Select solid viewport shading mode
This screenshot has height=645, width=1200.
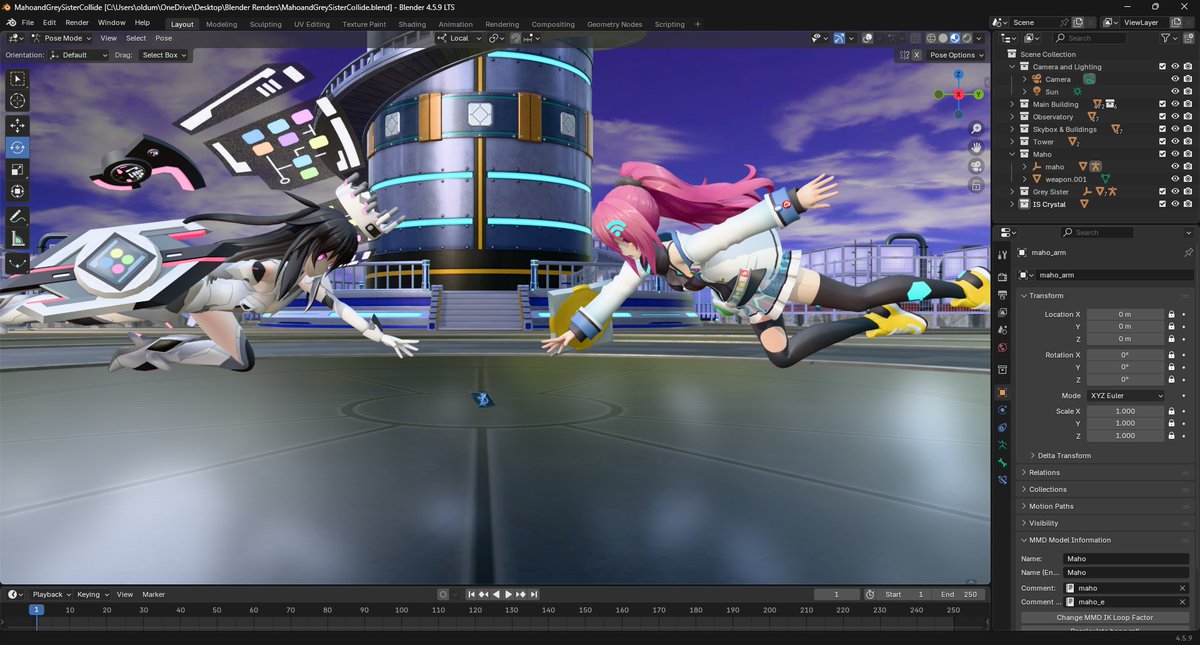pyautogui.click(x=941, y=38)
